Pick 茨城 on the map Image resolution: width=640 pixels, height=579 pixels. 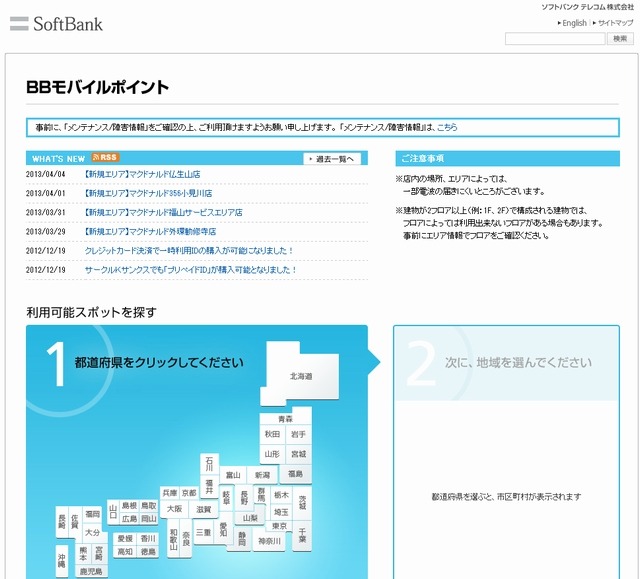coord(302,503)
